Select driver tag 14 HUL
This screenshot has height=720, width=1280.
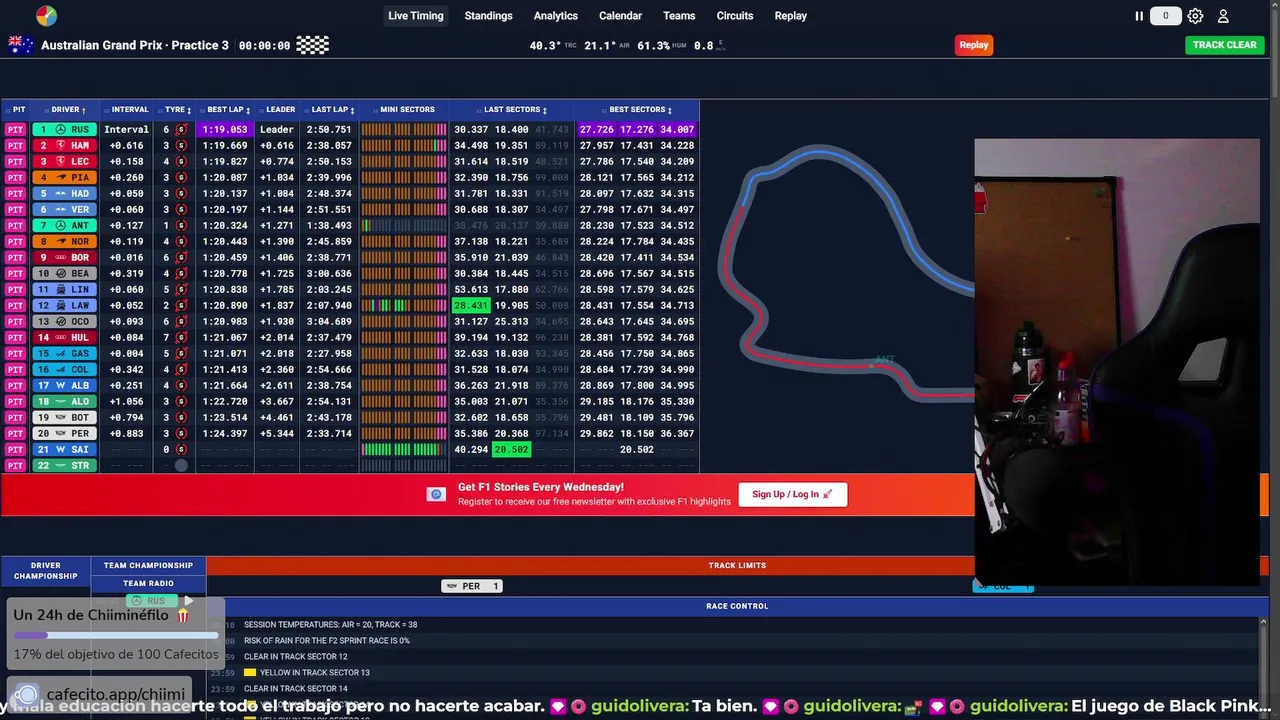65,338
